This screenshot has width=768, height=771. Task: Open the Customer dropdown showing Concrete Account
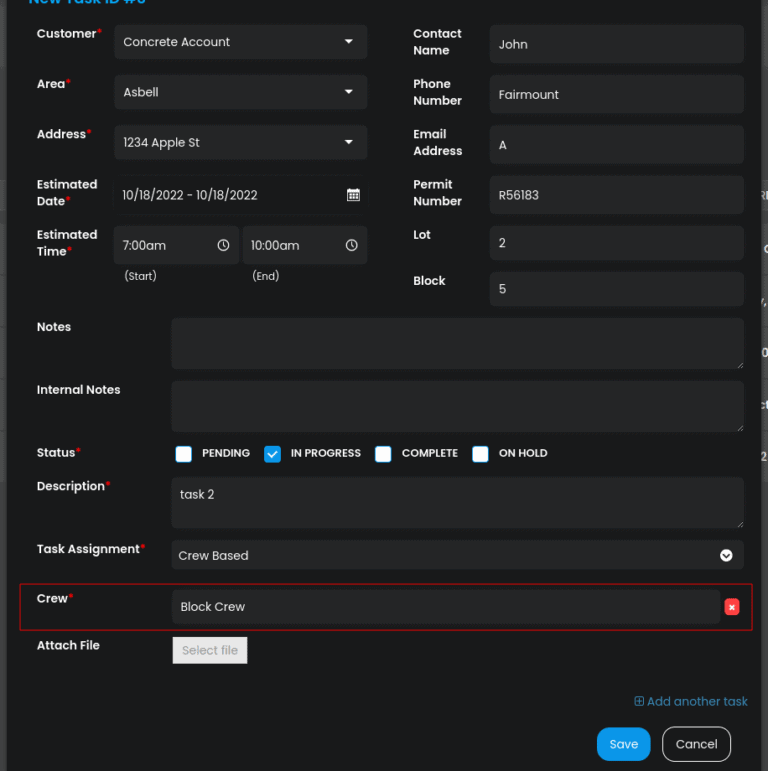[x=241, y=42]
